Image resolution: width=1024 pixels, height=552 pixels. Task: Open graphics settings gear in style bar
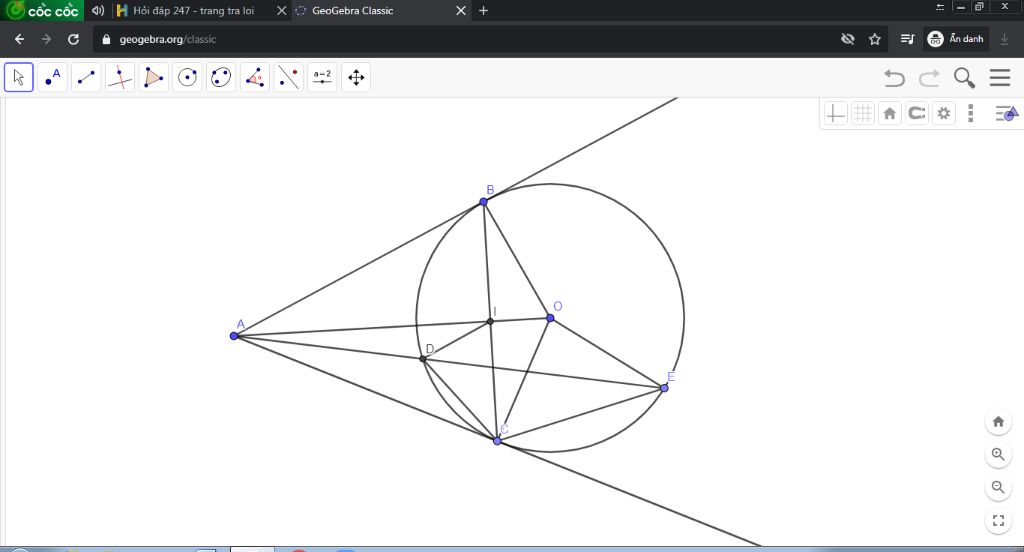(944, 114)
